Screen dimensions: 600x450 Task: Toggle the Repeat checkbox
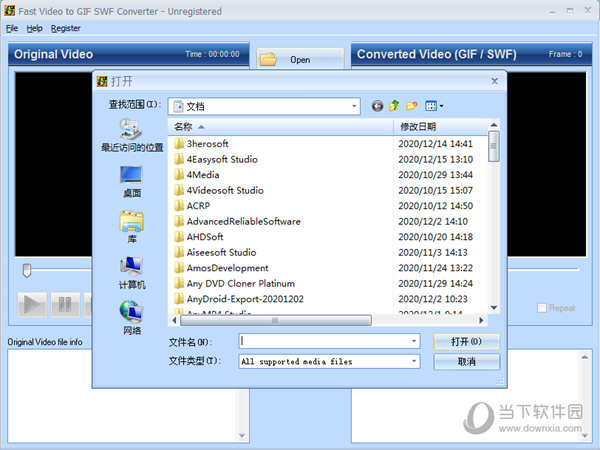(542, 308)
